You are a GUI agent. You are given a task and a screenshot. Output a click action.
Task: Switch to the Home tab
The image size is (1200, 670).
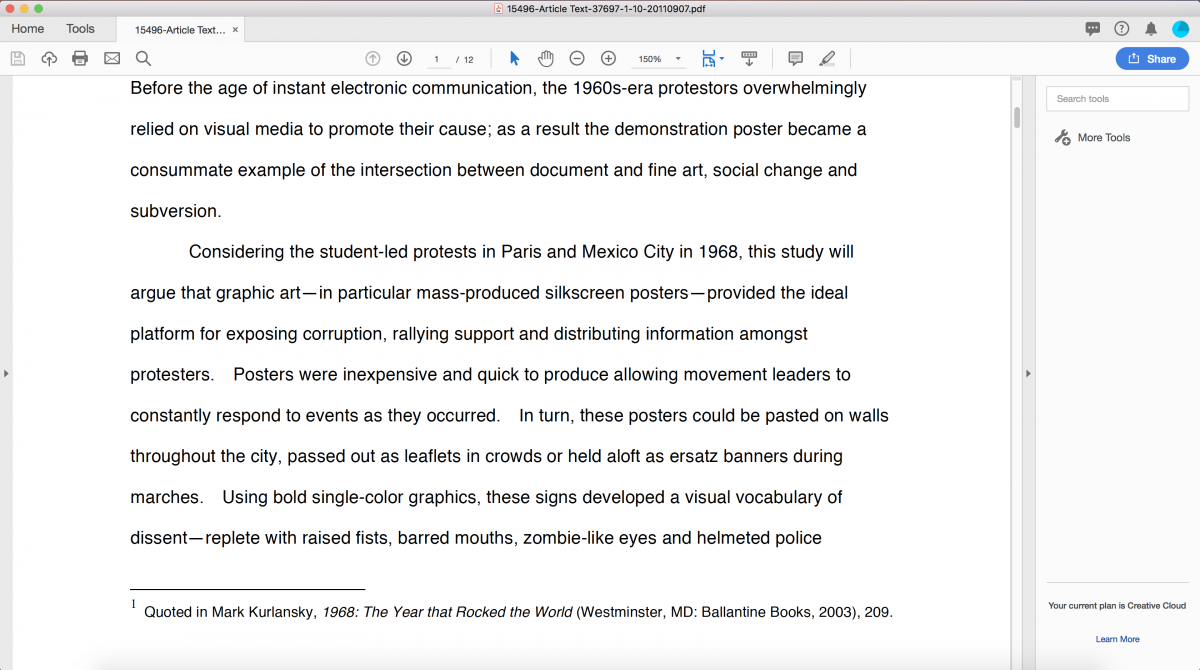28,29
